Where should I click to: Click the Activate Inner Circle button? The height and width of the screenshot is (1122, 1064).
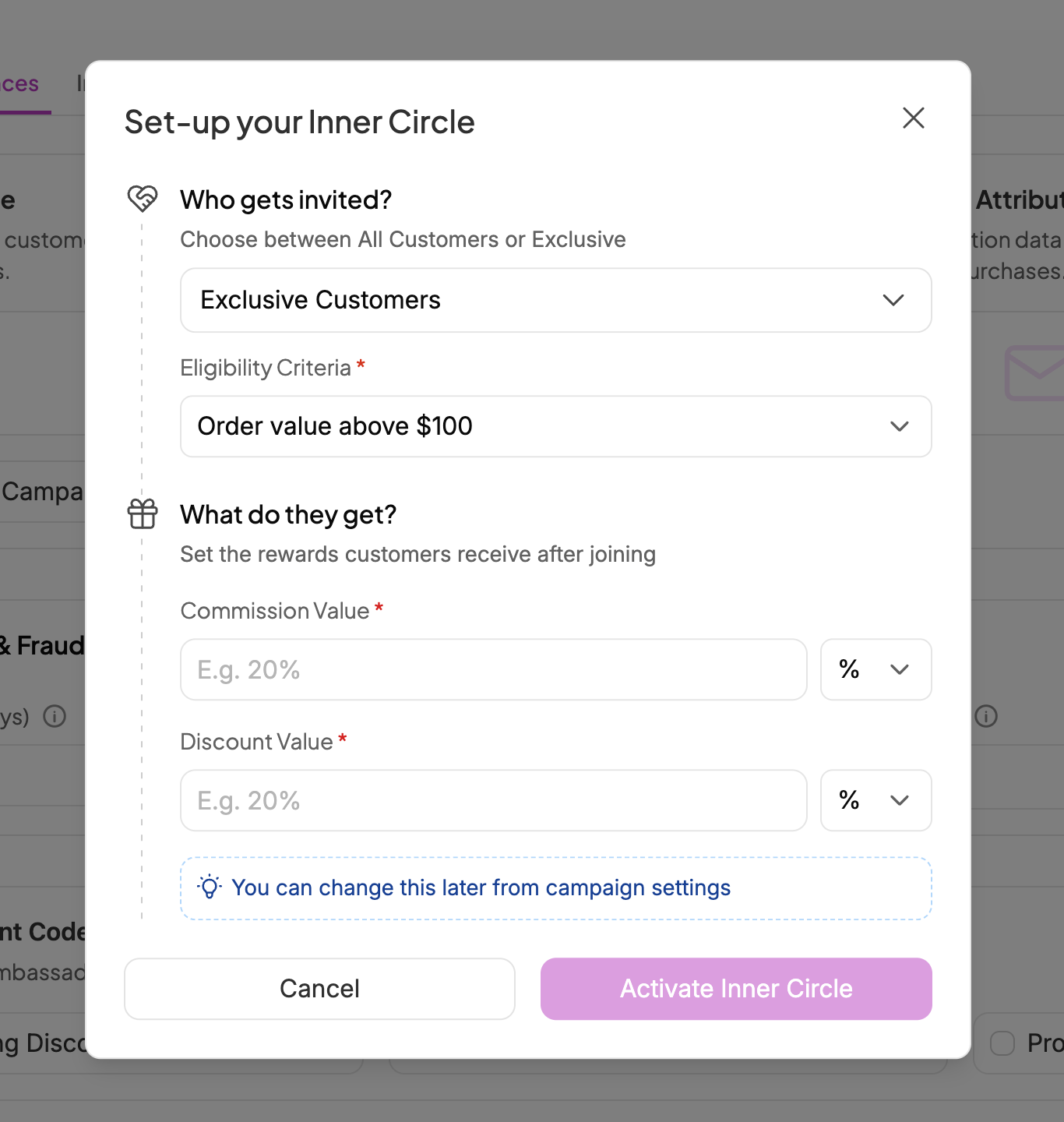point(736,989)
